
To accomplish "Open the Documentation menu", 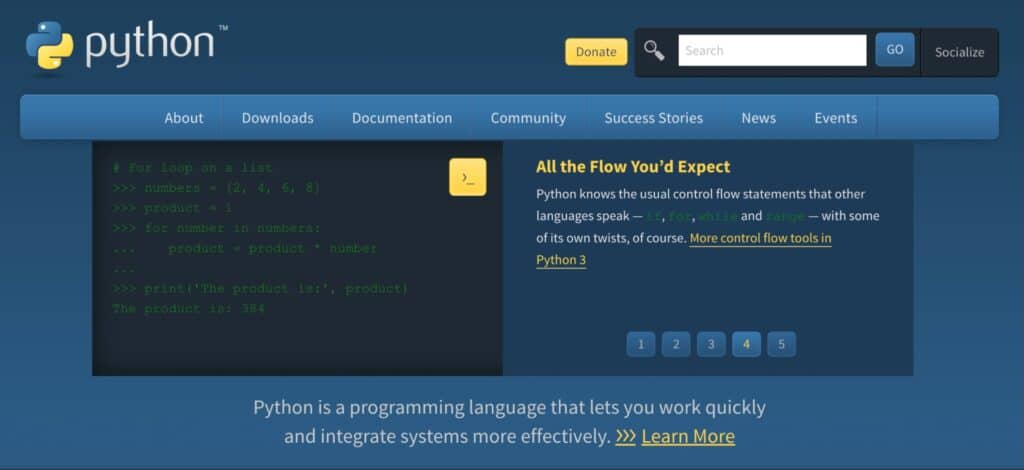I will 402,118.
